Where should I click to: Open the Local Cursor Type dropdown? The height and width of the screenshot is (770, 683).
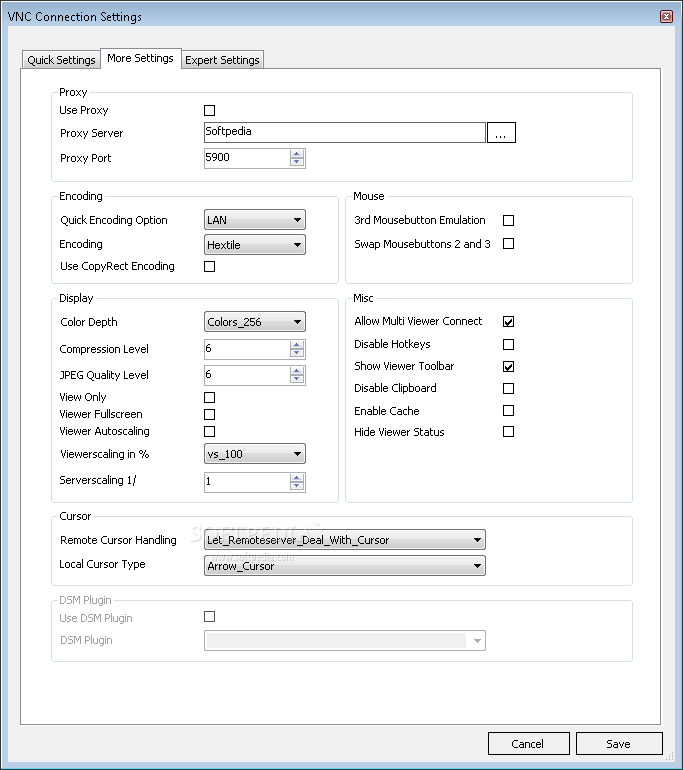click(x=345, y=566)
